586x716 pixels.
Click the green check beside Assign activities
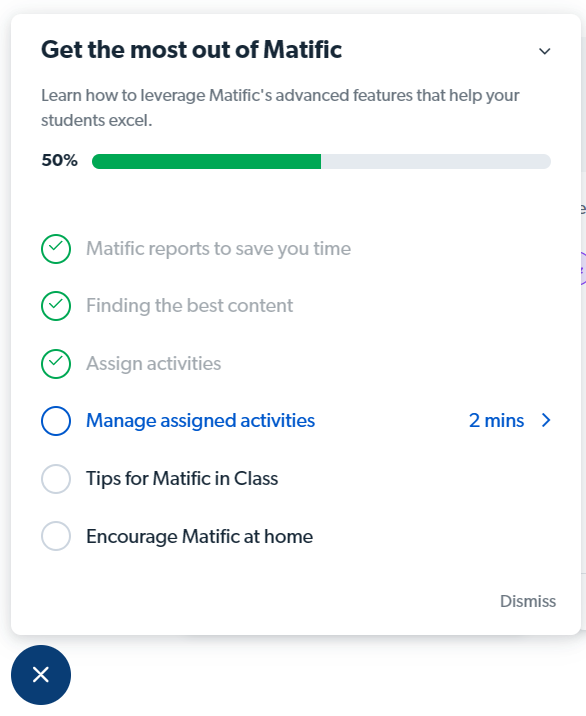tap(56, 364)
